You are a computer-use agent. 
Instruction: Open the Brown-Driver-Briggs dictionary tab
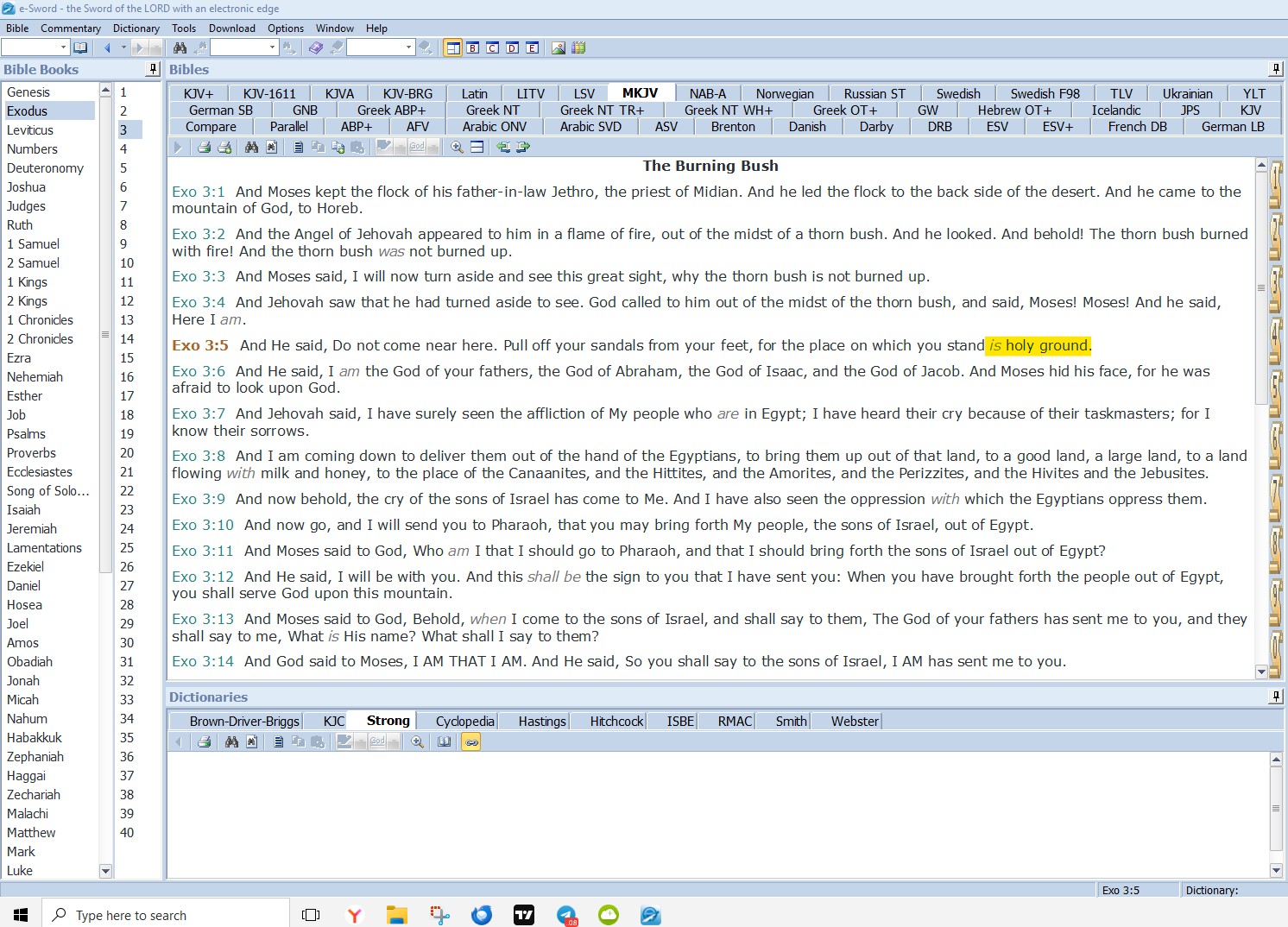pyautogui.click(x=244, y=722)
